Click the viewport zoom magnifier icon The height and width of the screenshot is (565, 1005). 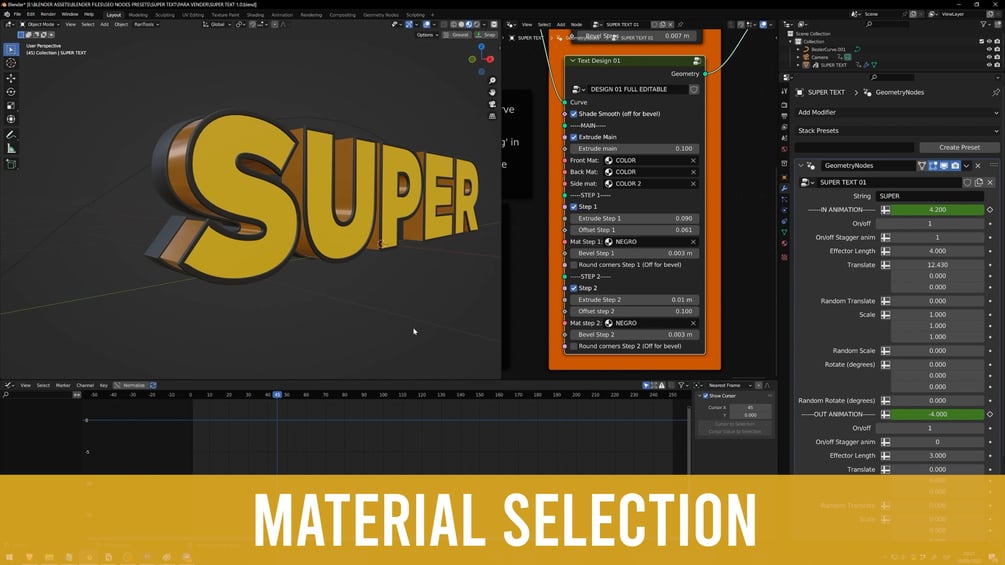coord(492,81)
